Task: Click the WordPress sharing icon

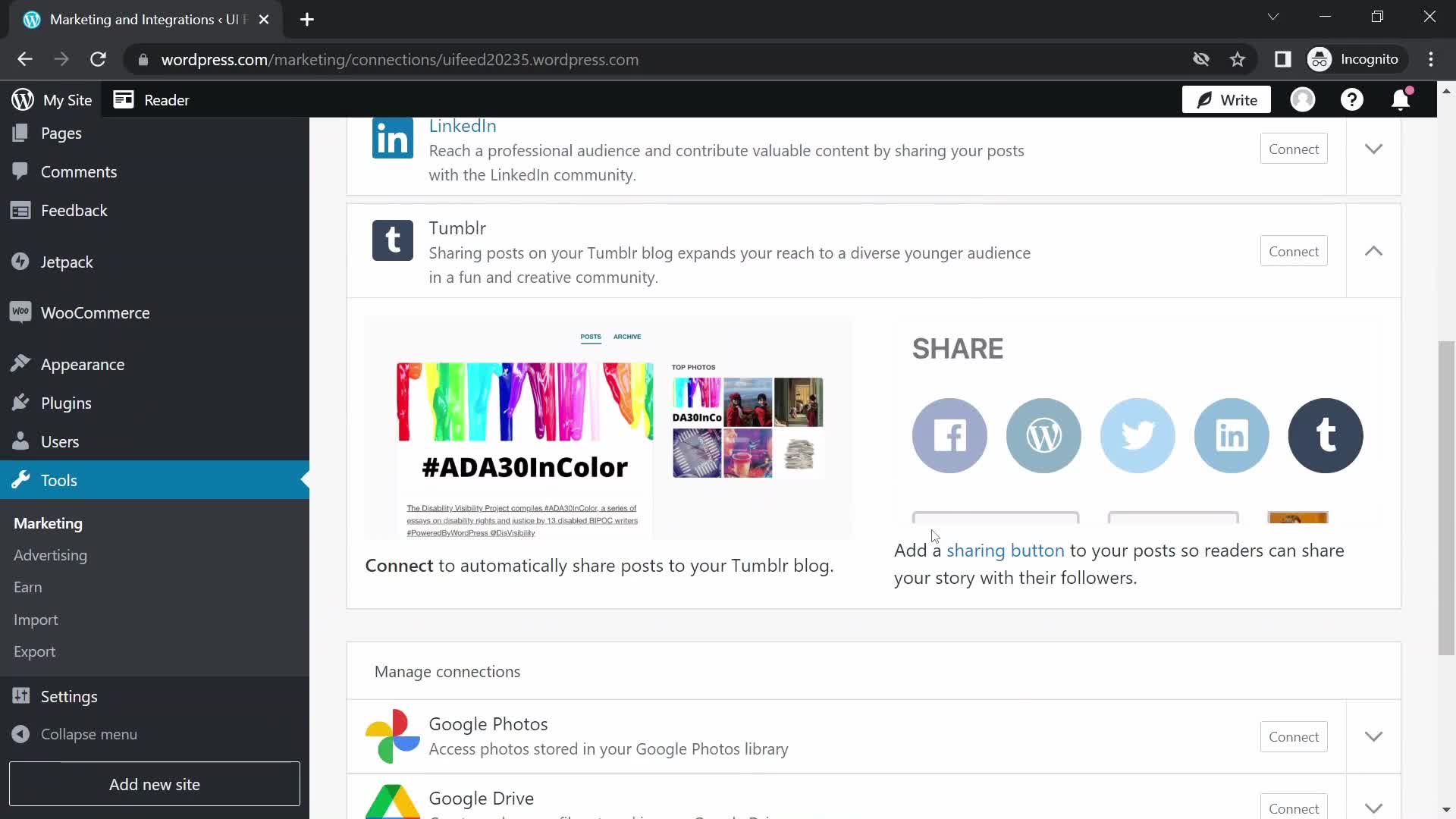Action: click(x=1043, y=435)
